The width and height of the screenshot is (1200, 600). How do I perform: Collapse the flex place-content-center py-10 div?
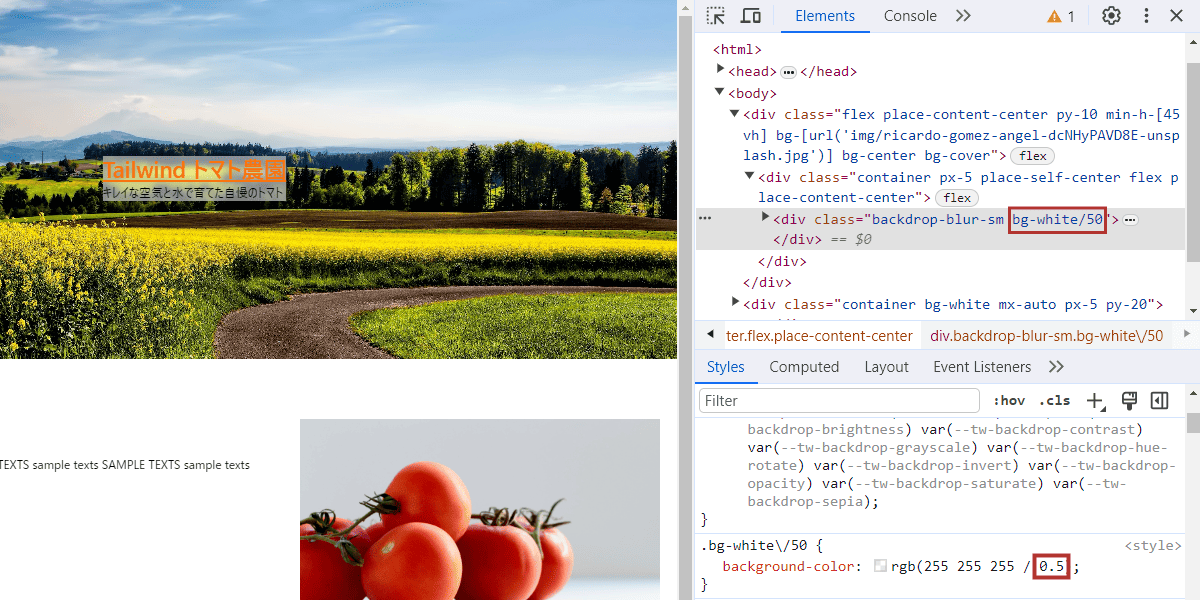click(x=735, y=113)
